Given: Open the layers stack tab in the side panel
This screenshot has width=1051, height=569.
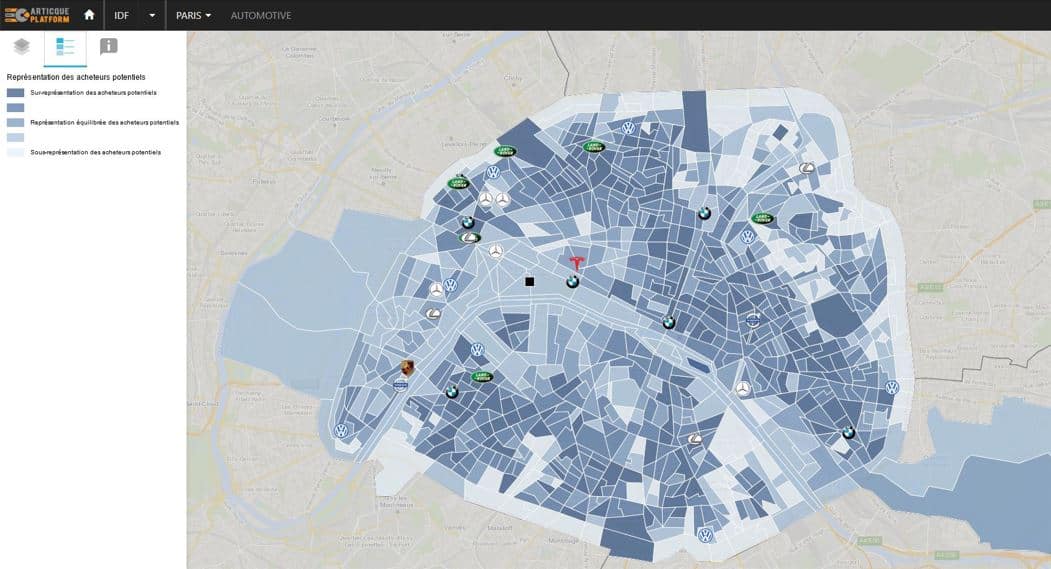Looking at the screenshot, I should pos(21,46).
